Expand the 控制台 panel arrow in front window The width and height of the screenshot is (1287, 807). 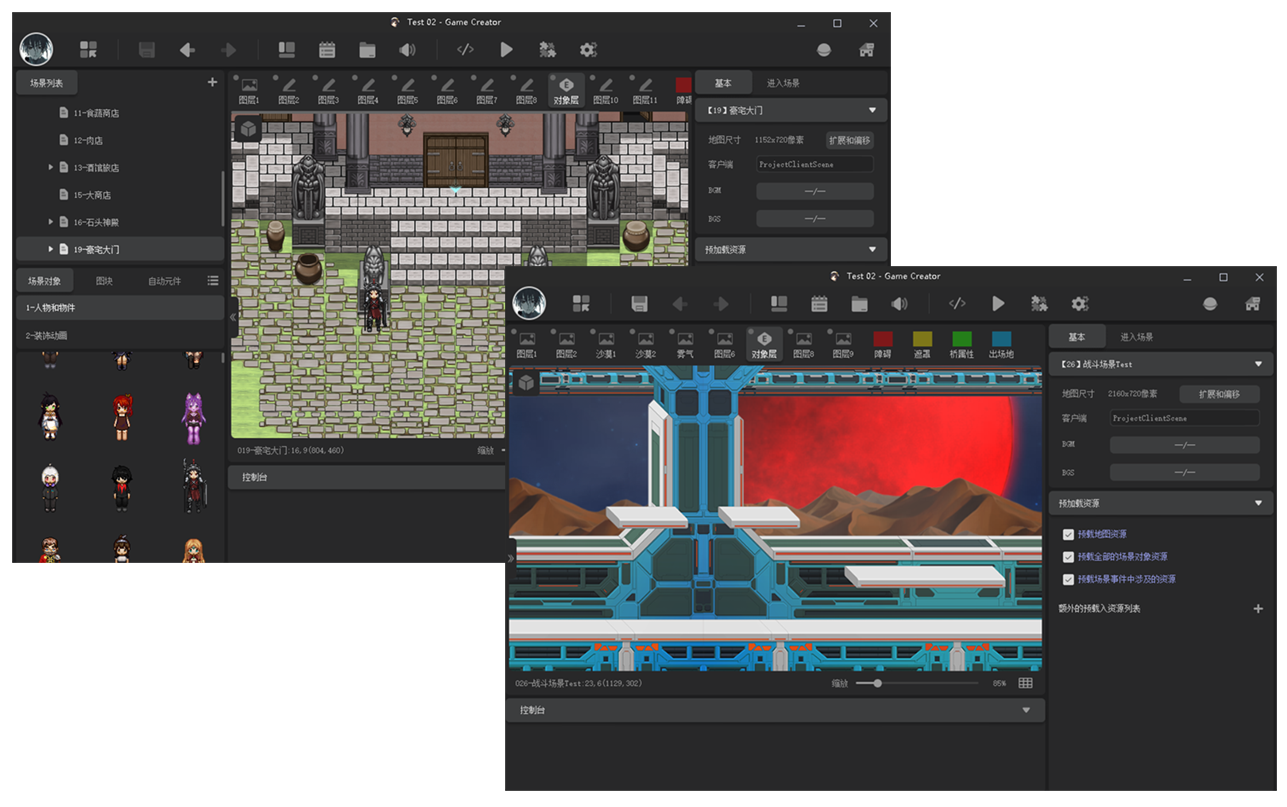point(1026,710)
